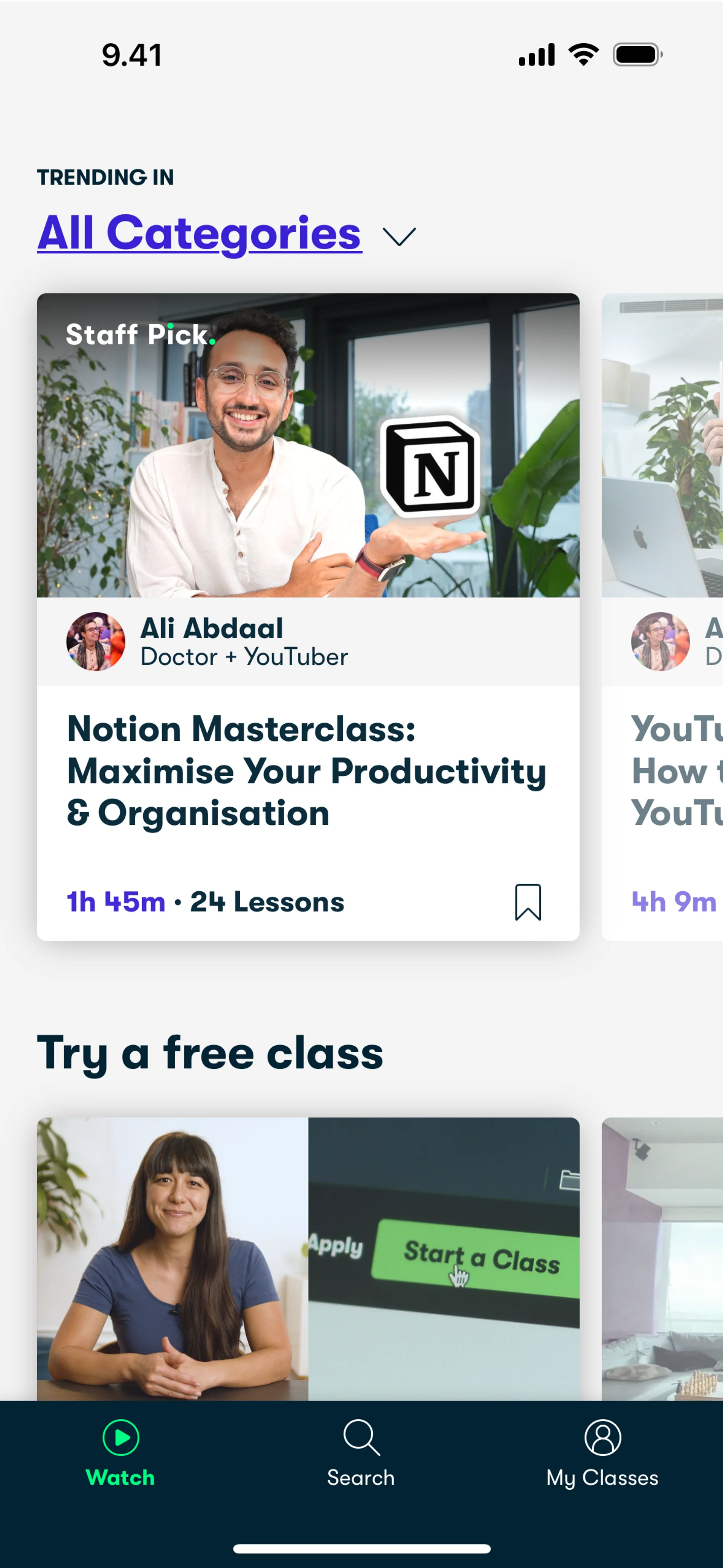The height and width of the screenshot is (1568, 723).
Task: Open the Search magnifier icon
Action: [x=361, y=1438]
